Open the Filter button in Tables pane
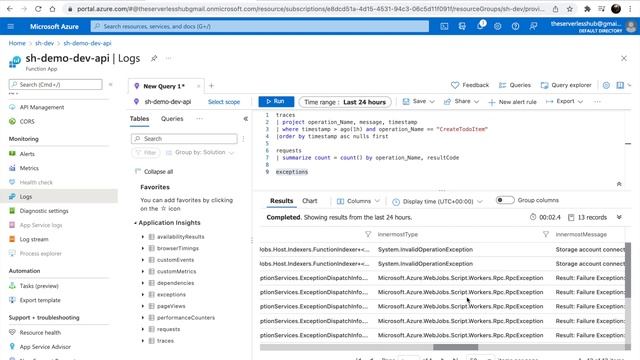Screen dimensions: 640x360 click(146, 153)
